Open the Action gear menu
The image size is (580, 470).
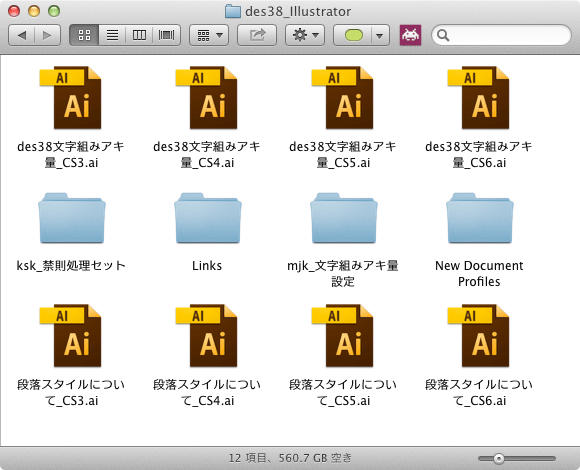pyautogui.click(x=305, y=35)
